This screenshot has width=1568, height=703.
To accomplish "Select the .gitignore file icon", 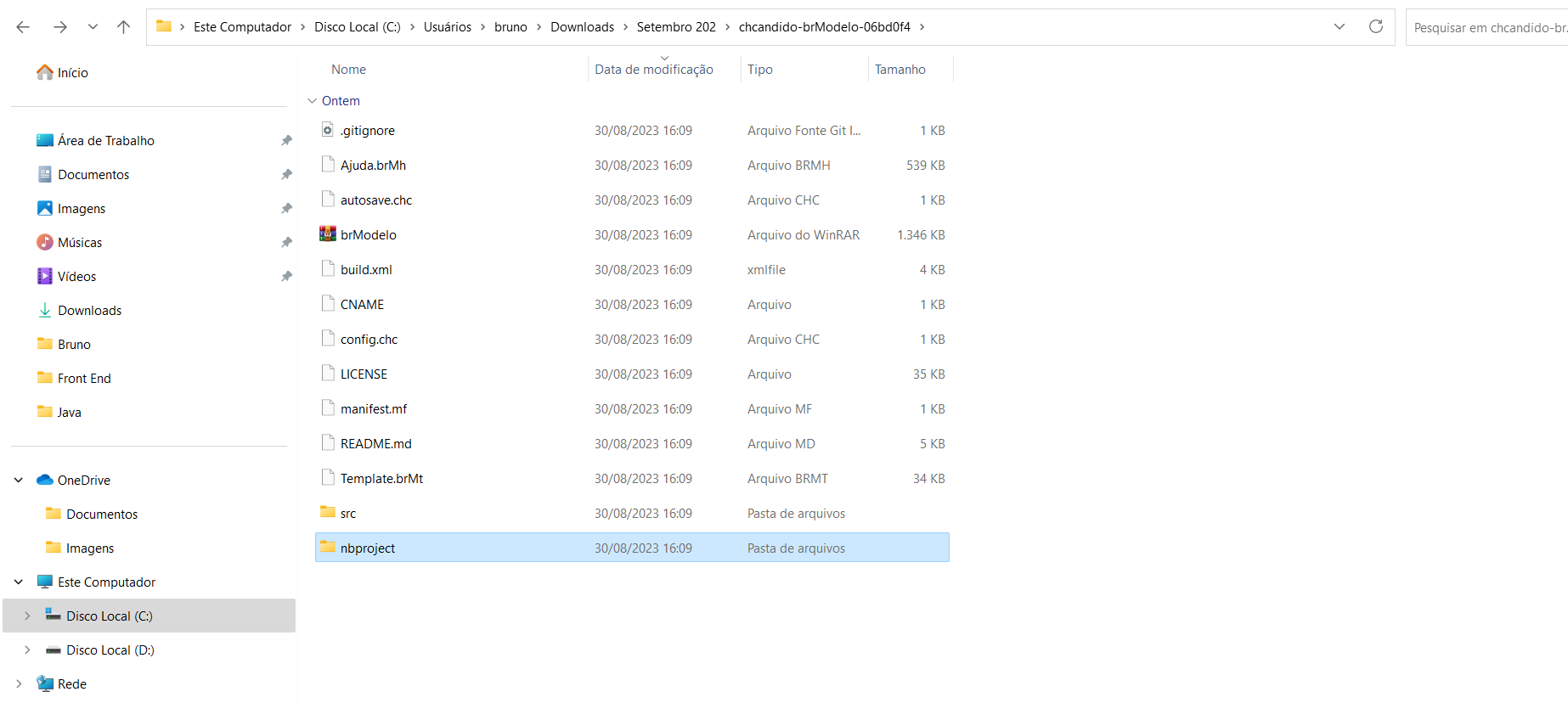I will pos(328,130).
